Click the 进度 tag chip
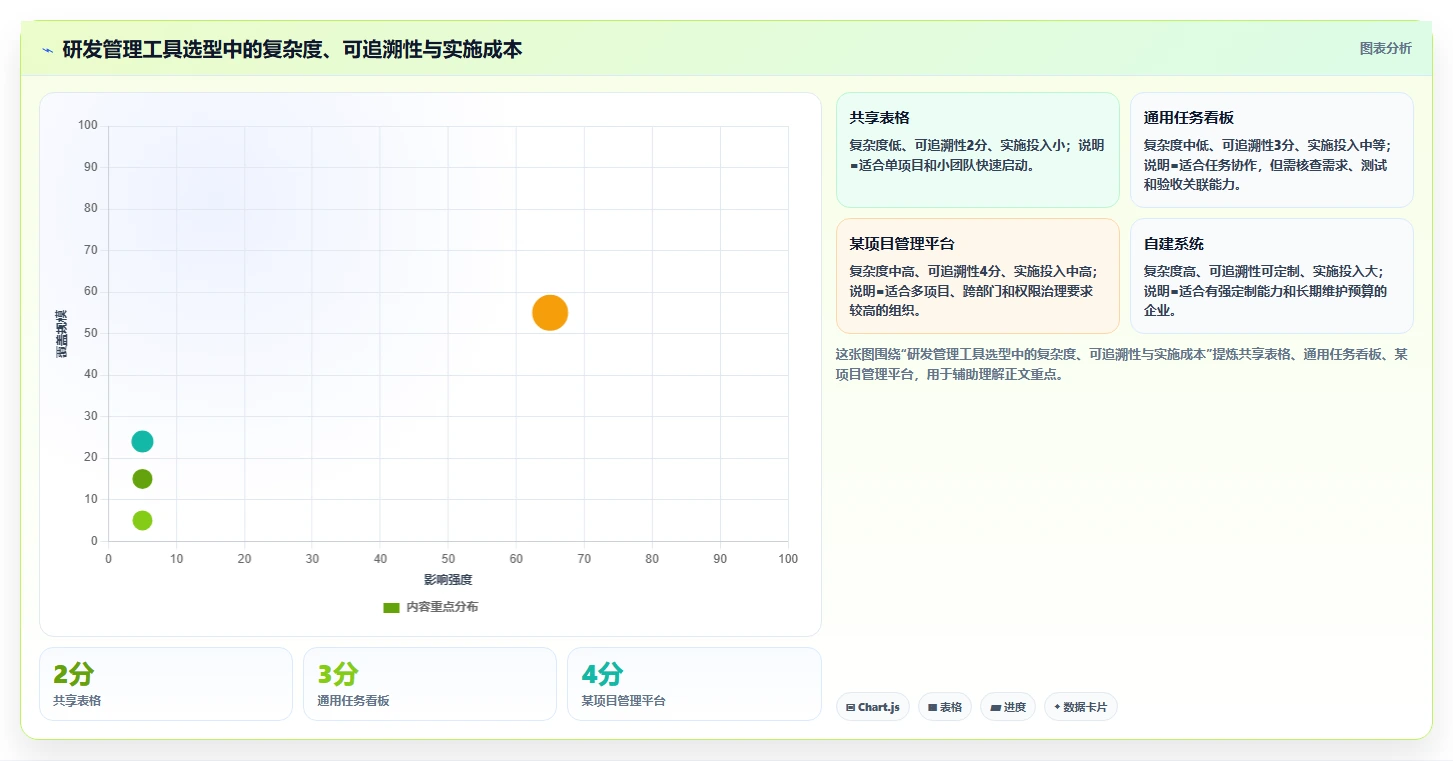 pos(1008,707)
